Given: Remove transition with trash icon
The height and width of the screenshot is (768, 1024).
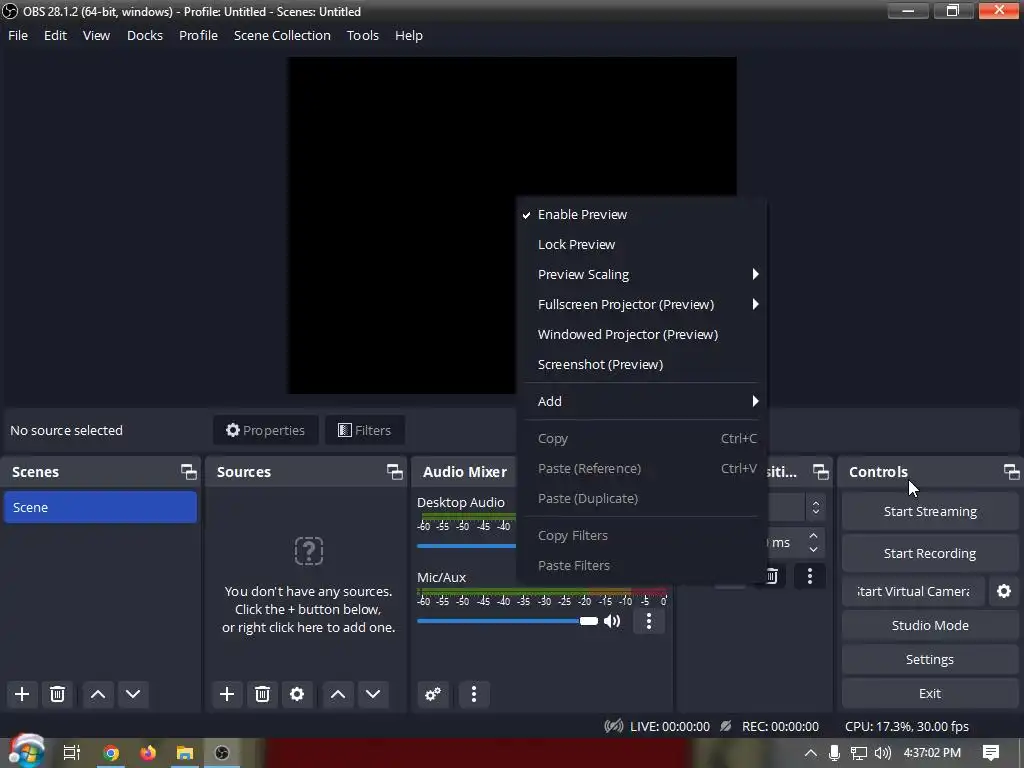Looking at the screenshot, I should coord(771,576).
